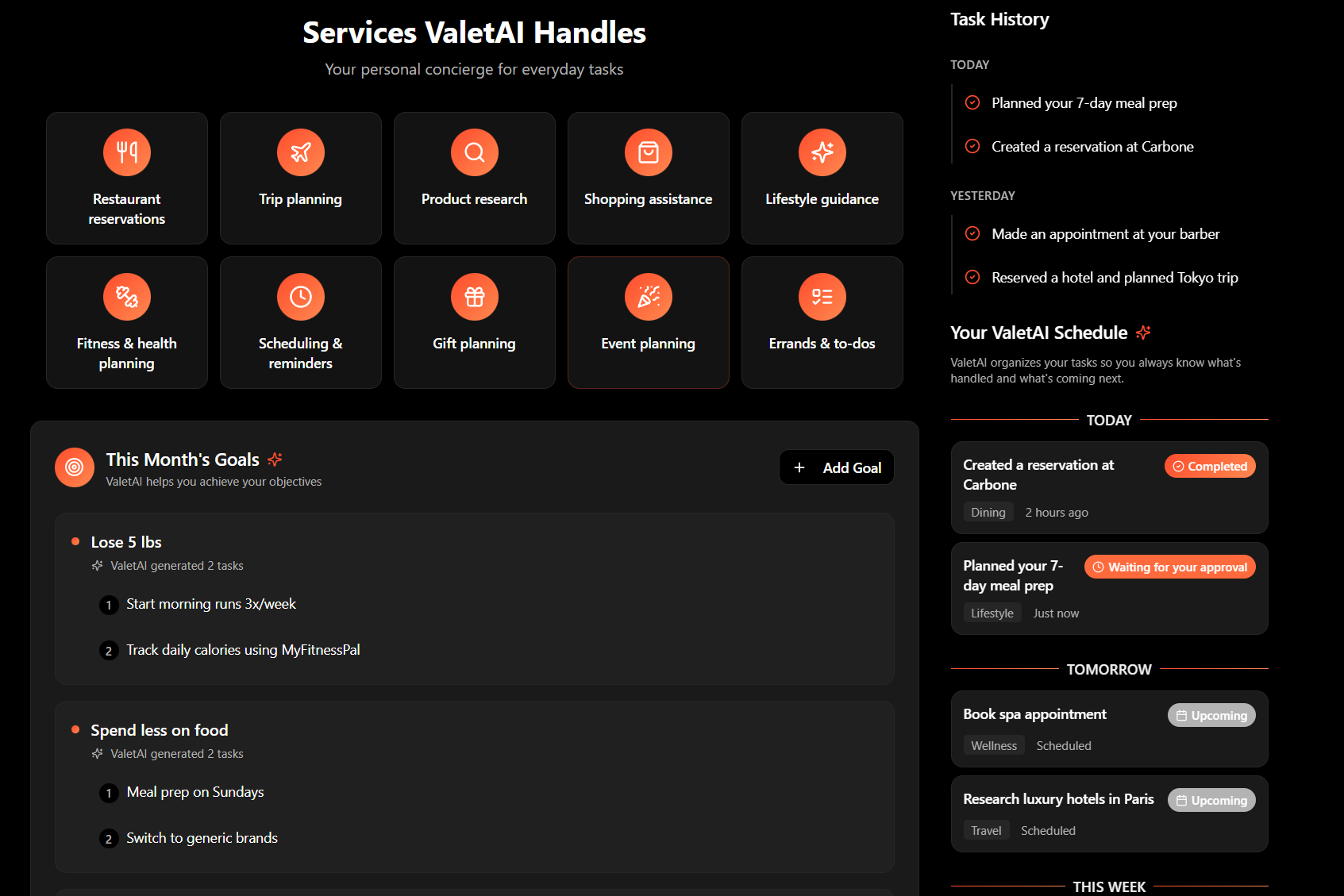Select the Fitness & health planning icon

(x=126, y=297)
